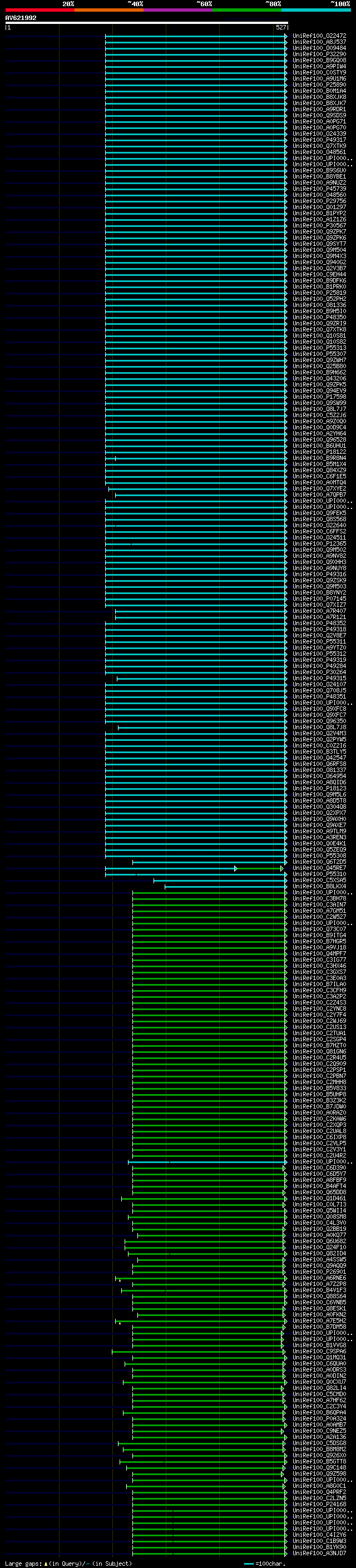Select hit label UniRef100_A7GM51
Screen dimensions: 356x1568
pos(319,911)
